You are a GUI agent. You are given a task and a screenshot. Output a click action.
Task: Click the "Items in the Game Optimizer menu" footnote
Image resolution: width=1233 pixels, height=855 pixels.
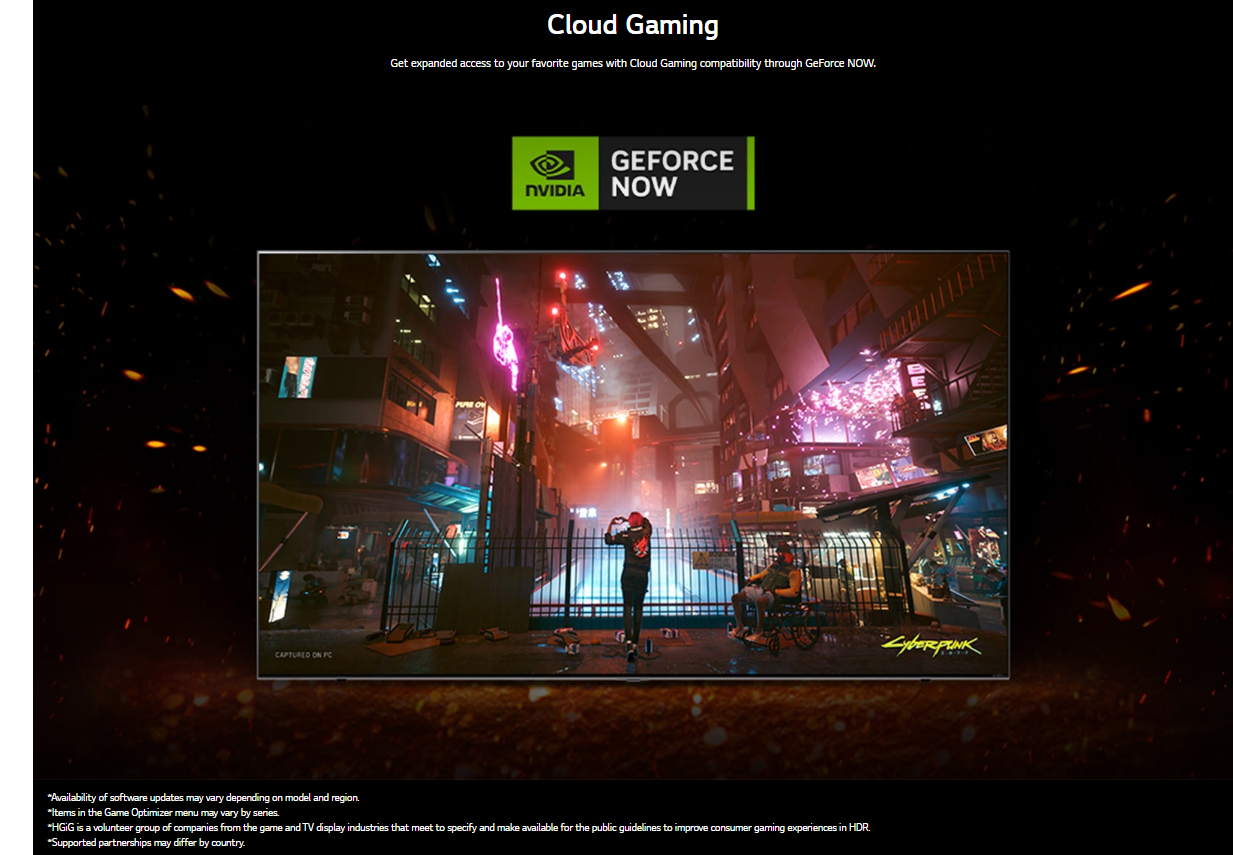pos(163,812)
